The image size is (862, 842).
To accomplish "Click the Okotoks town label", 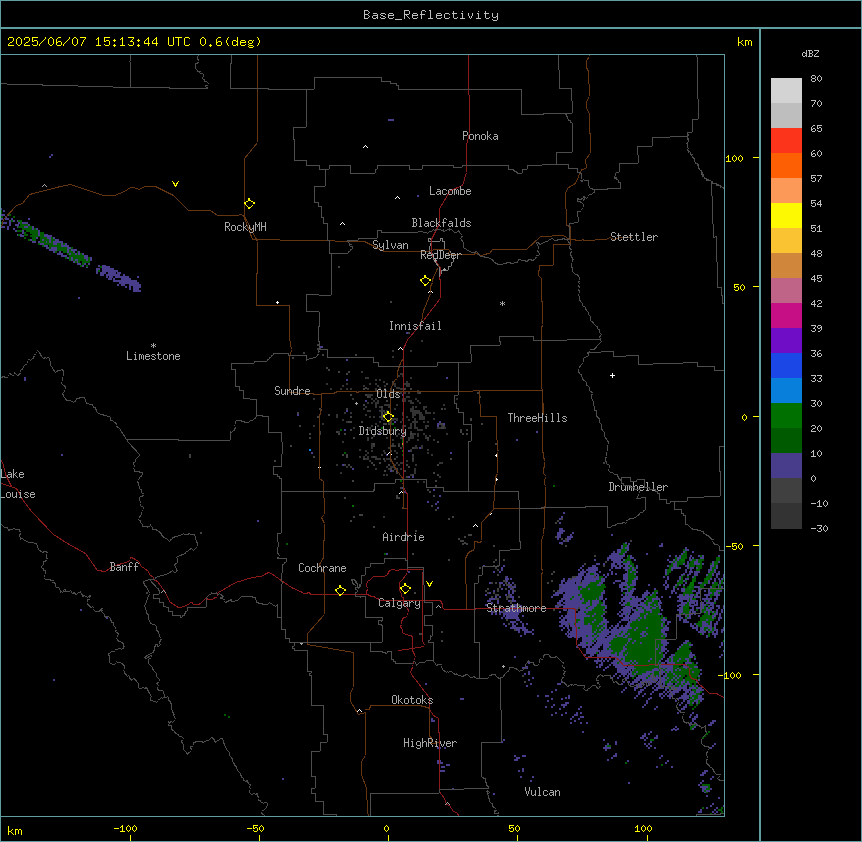I will [412, 700].
